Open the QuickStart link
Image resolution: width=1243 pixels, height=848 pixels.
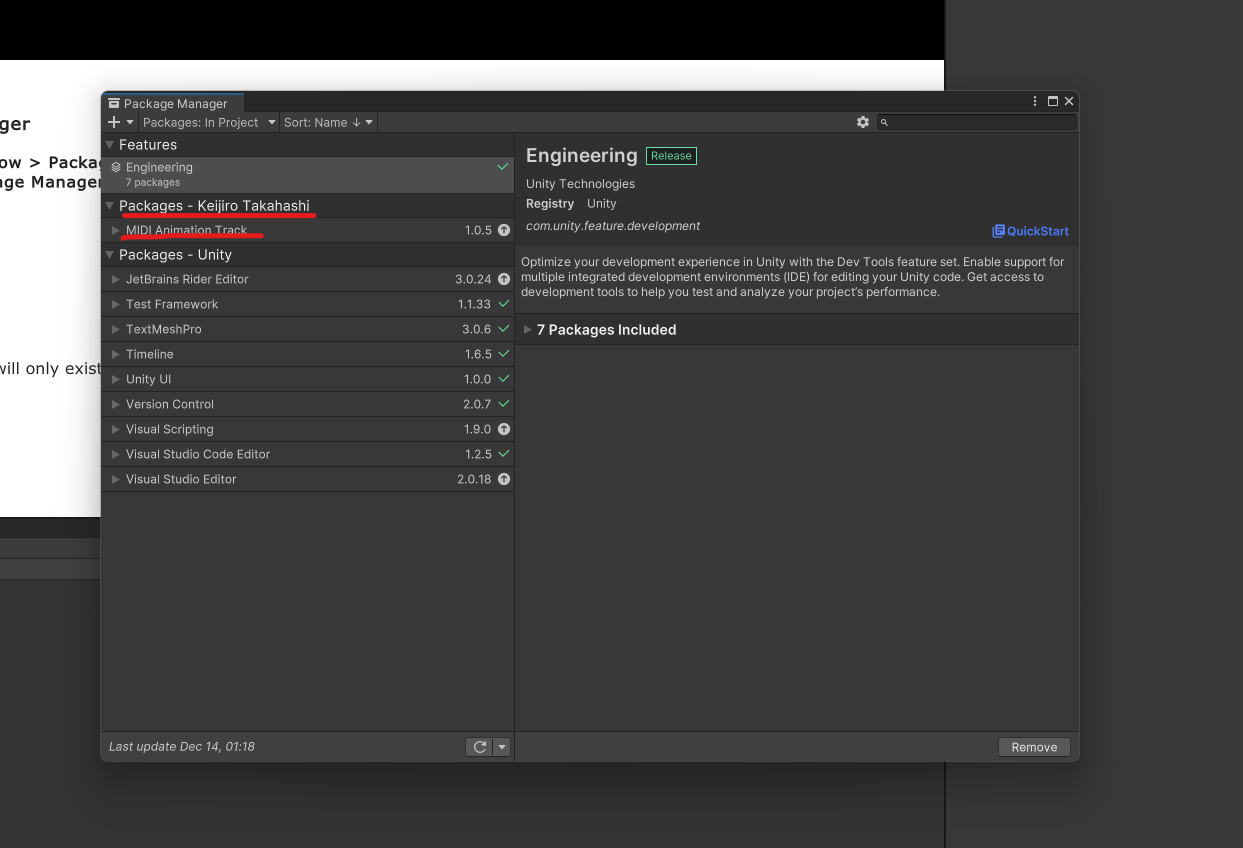[1030, 231]
